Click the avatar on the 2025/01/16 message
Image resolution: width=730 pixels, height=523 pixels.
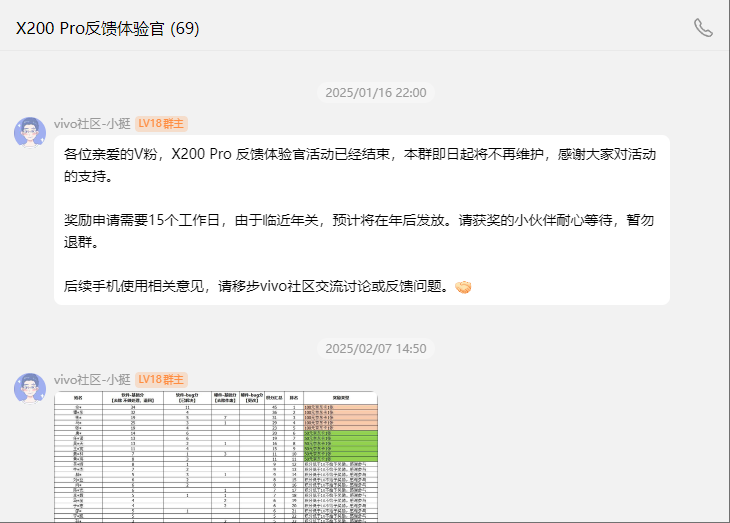click(x=30, y=133)
